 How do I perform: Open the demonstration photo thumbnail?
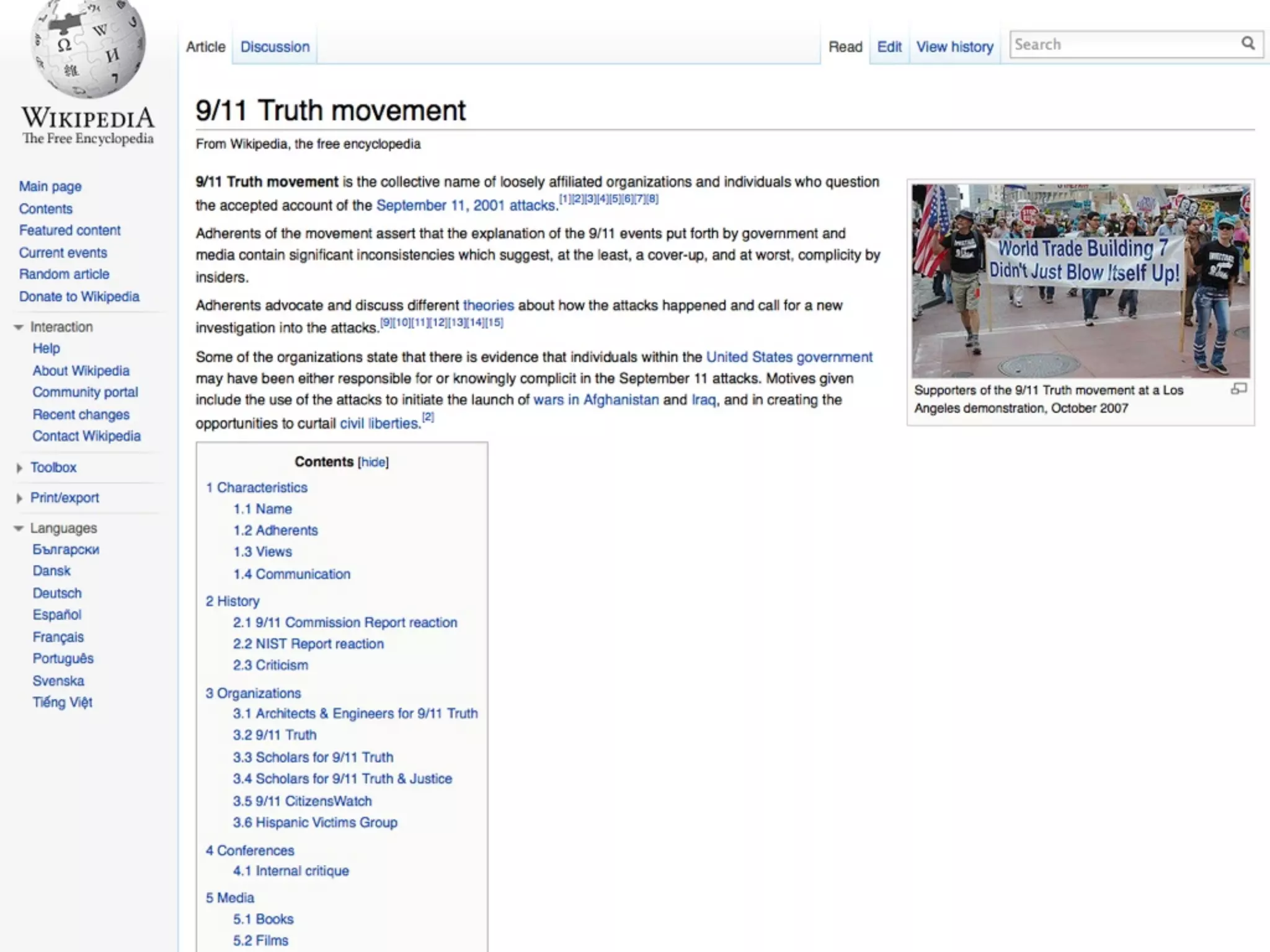pos(1080,280)
